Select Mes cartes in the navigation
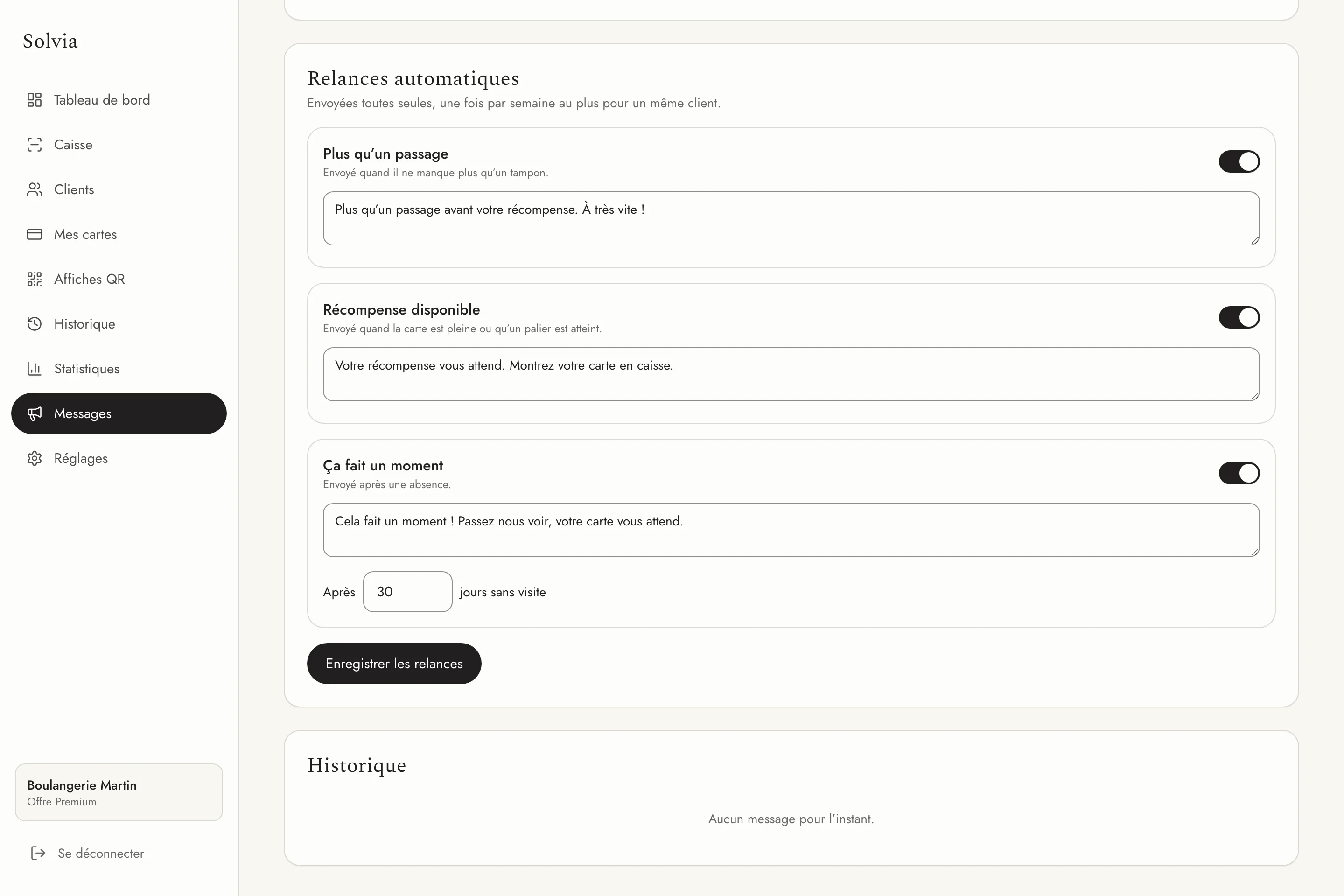 click(119, 234)
